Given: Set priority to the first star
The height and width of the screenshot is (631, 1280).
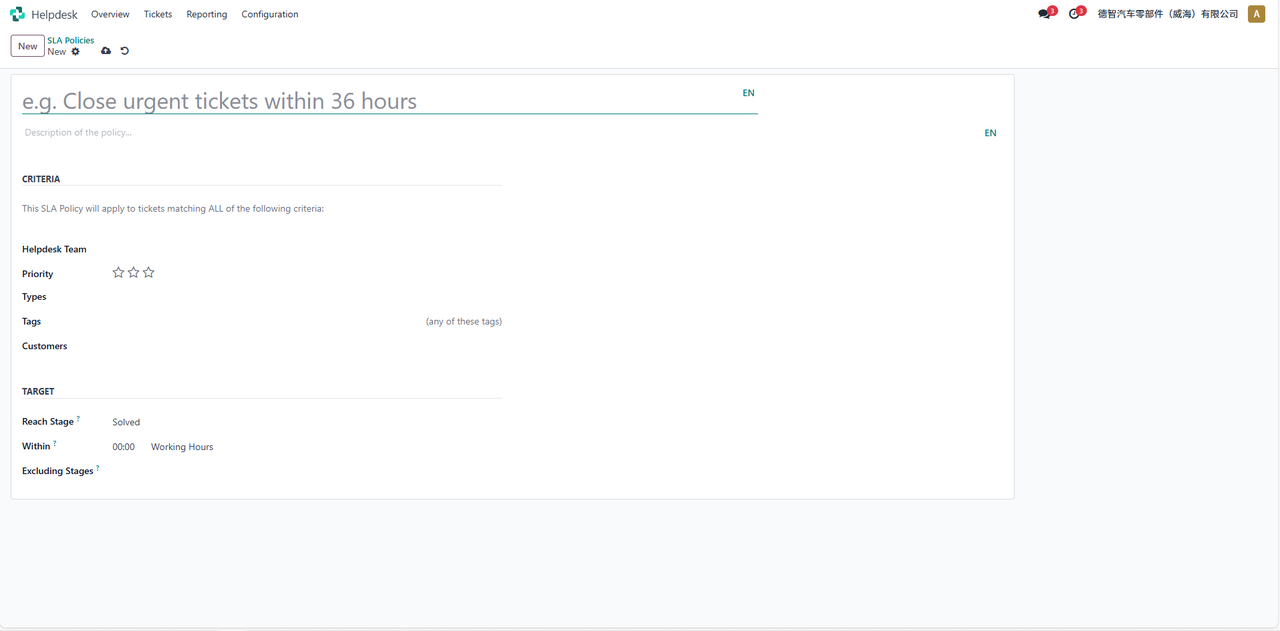Looking at the screenshot, I should coord(118,272).
